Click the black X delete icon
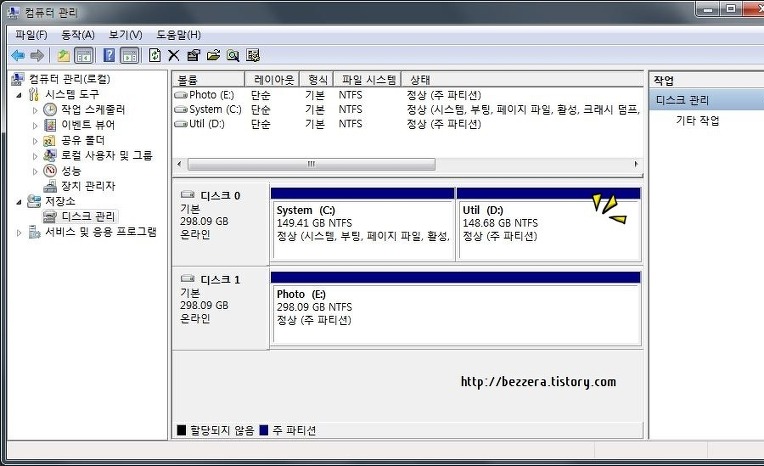764x466 pixels. [x=173, y=56]
